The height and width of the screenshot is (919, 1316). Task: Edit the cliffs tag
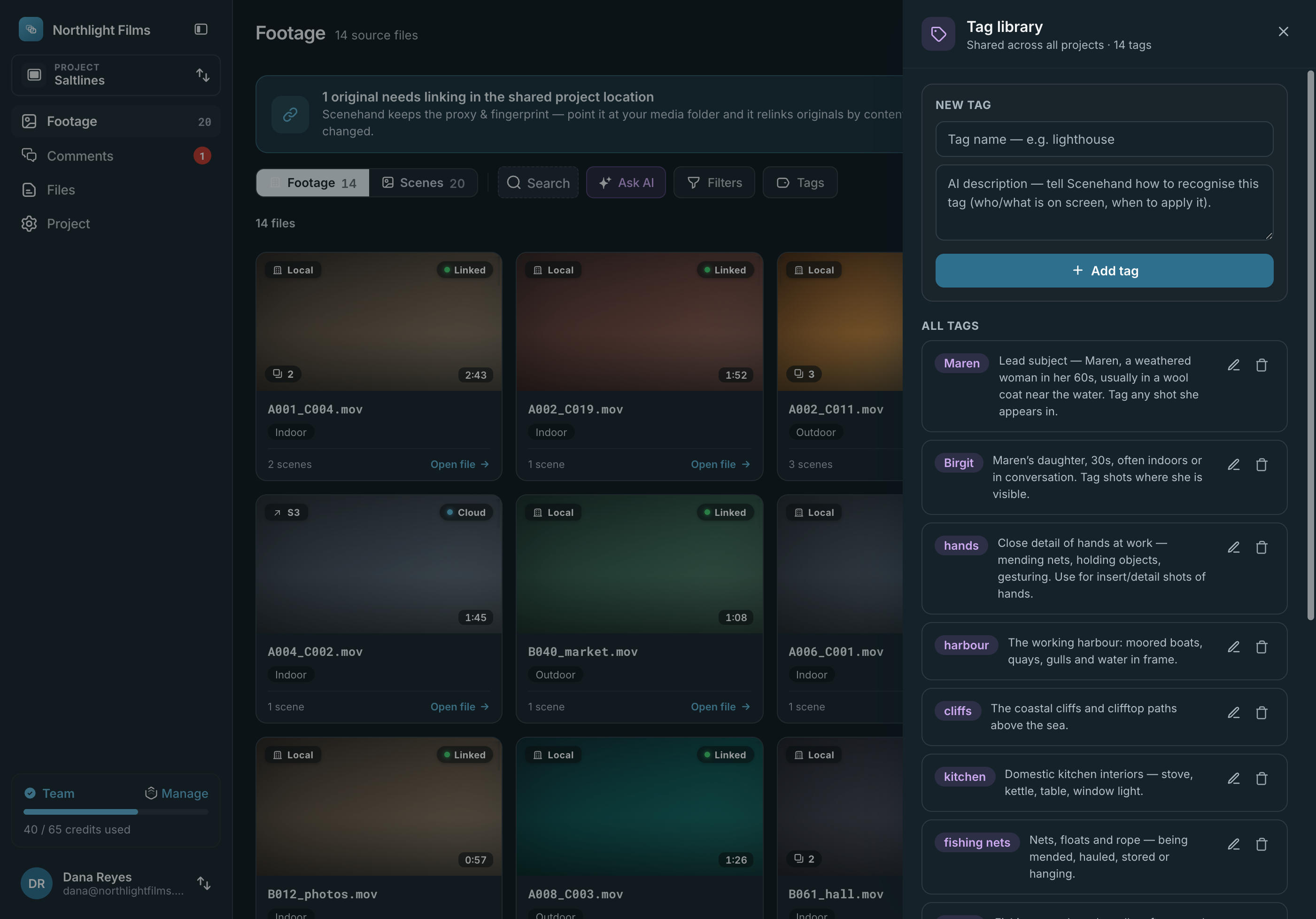point(1233,713)
